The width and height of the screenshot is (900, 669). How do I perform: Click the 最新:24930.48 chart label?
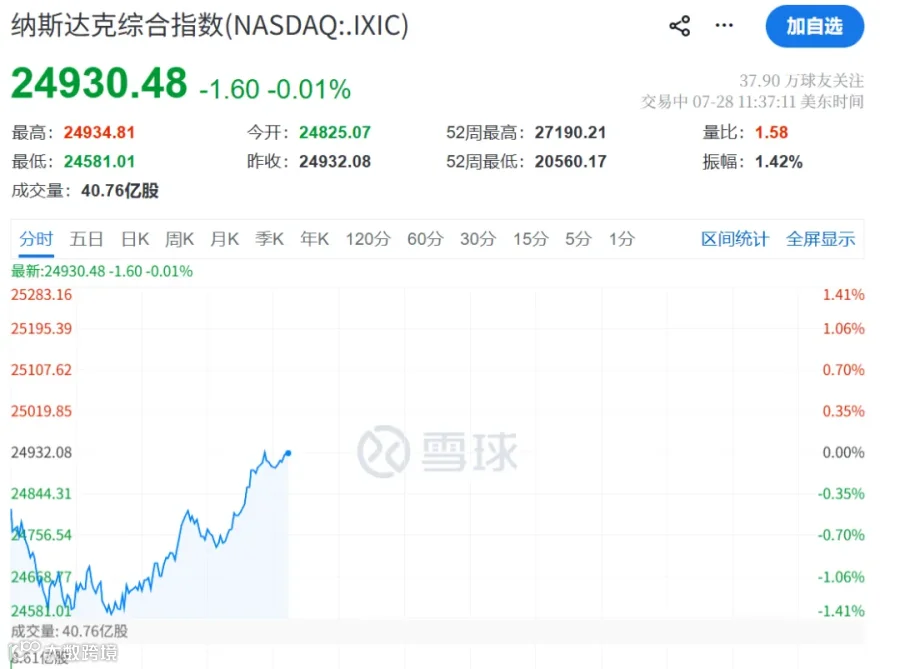102,271
